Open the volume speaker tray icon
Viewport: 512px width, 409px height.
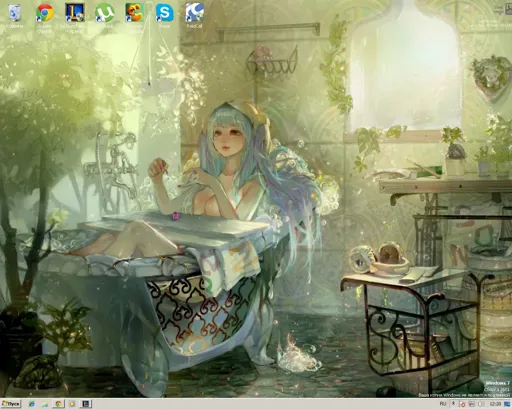(481, 404)
